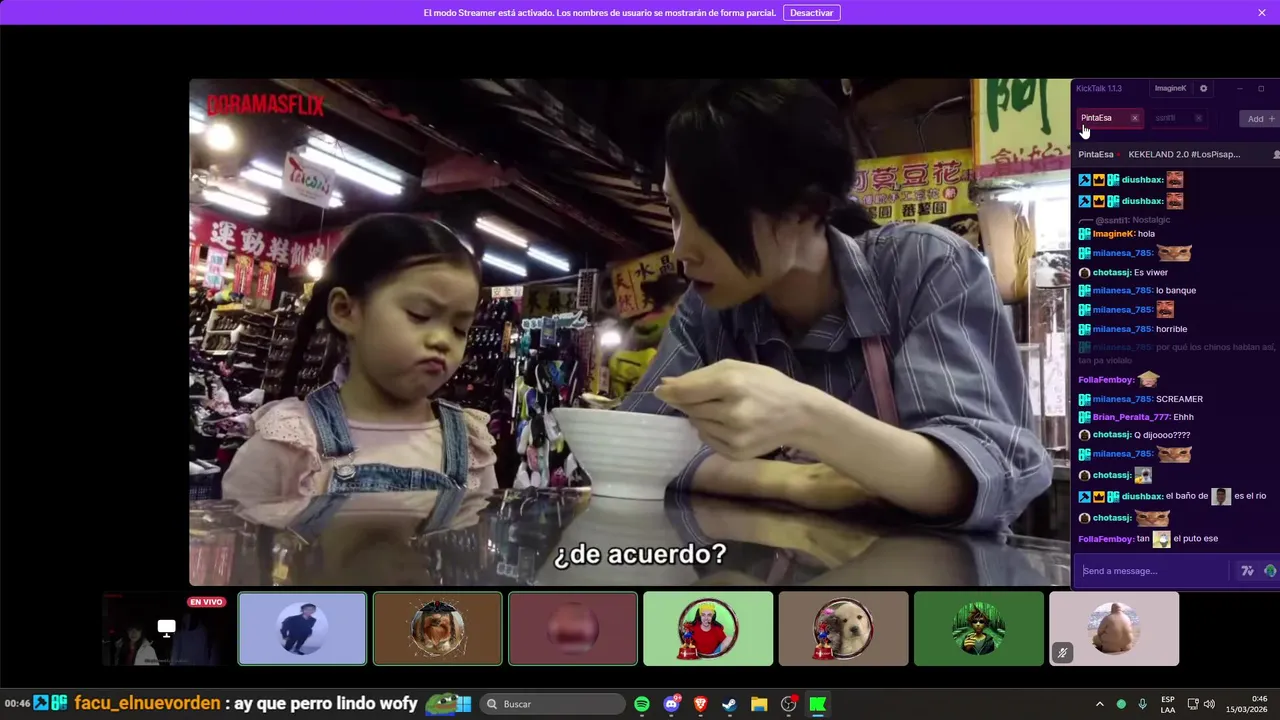Open KickTalk settings gear
This screenshot has width=1280, height=720.
[x=1203, y=88]
